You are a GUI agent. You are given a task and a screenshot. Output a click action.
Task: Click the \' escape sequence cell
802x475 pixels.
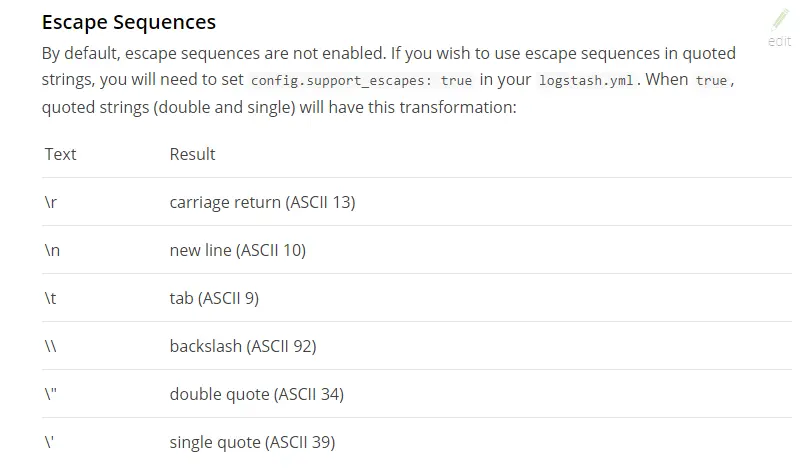[x=49, y=443]
